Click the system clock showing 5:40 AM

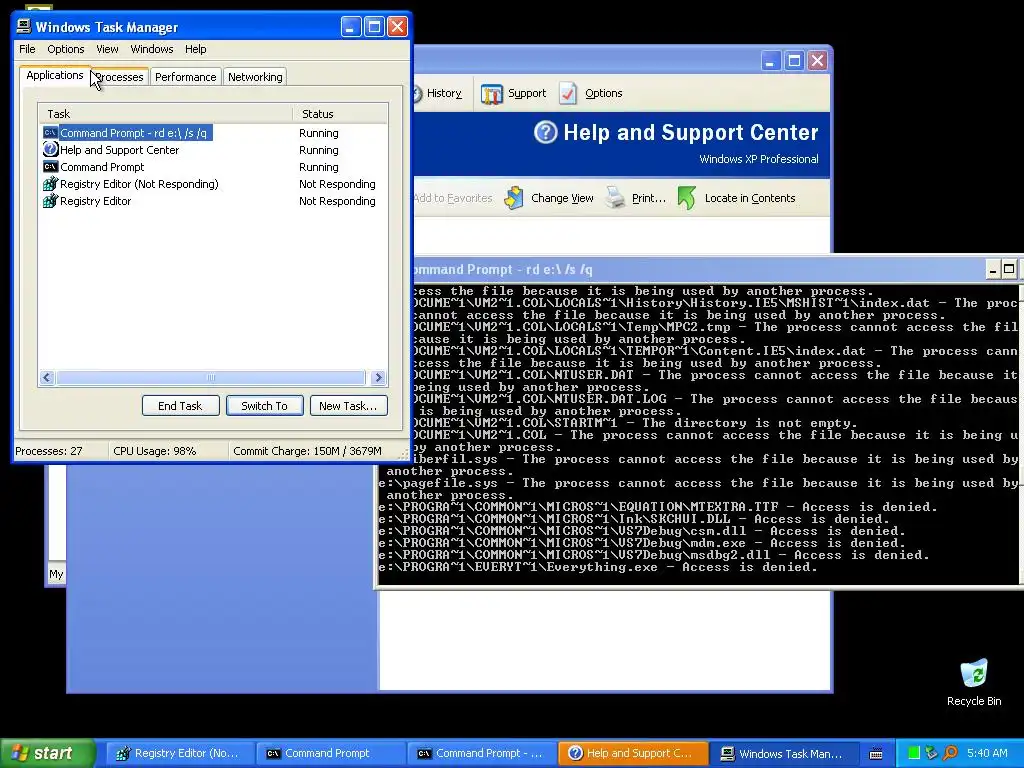pos(987,753)
